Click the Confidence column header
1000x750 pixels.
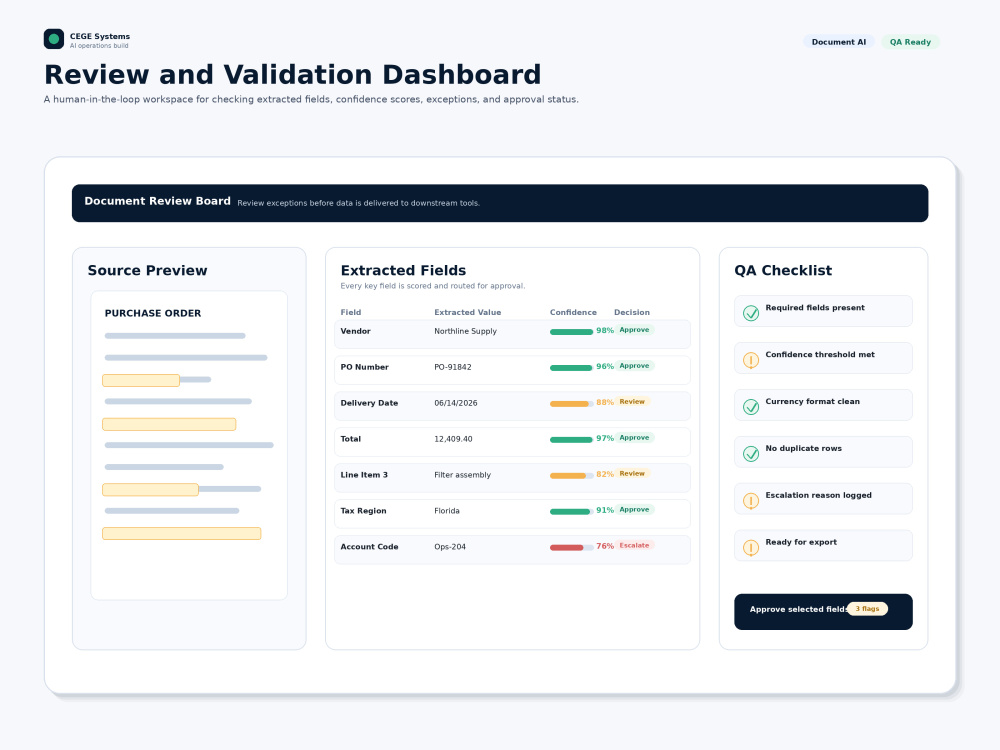click(x=573, y=312)
